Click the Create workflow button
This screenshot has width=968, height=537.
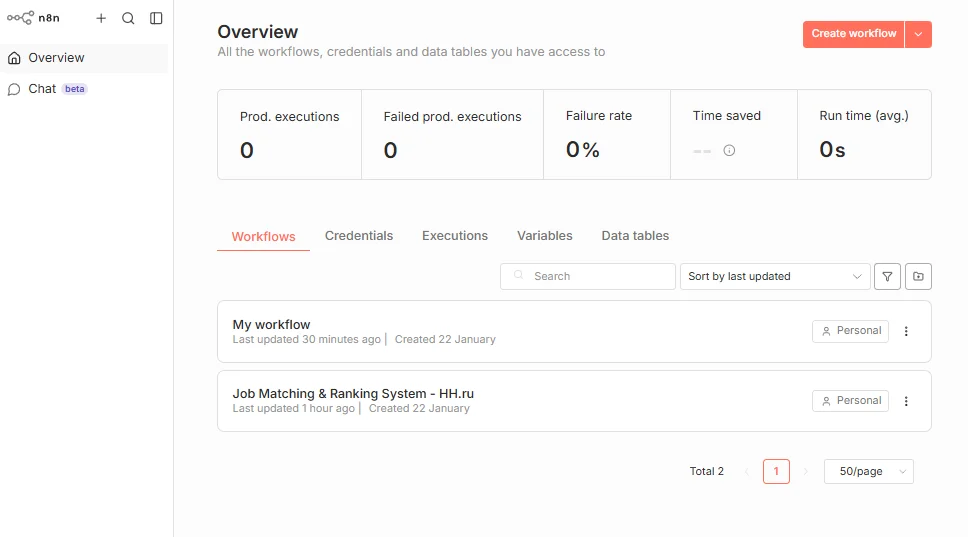point(853,34)
